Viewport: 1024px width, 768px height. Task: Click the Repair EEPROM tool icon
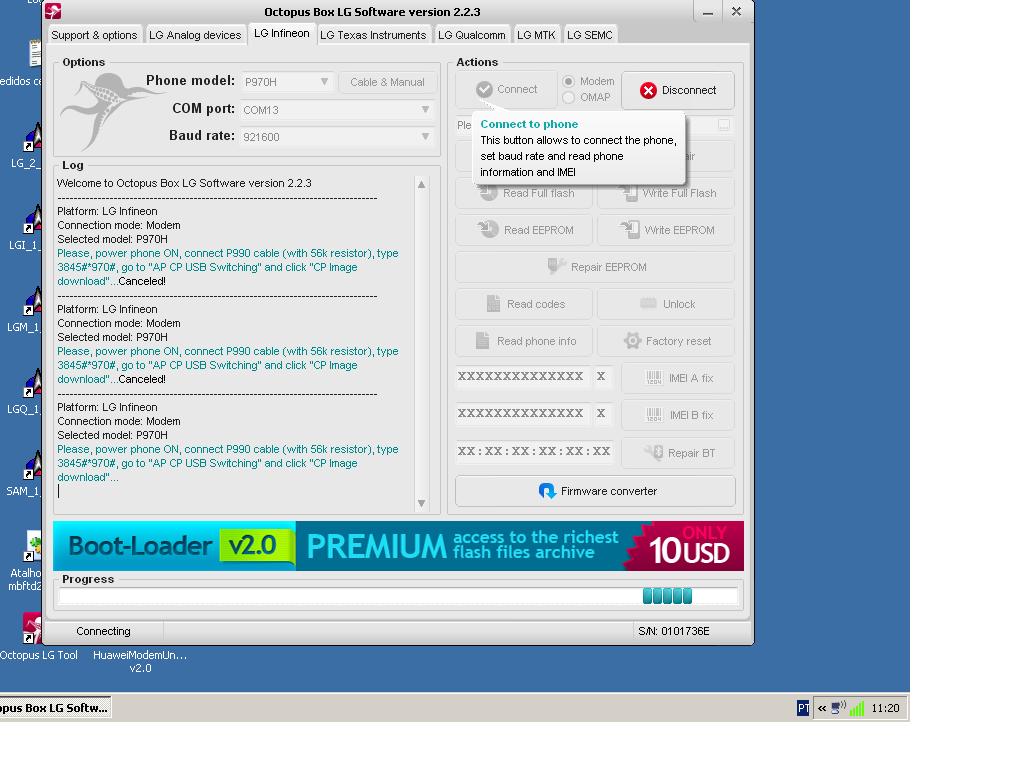[x=556, y=266]
